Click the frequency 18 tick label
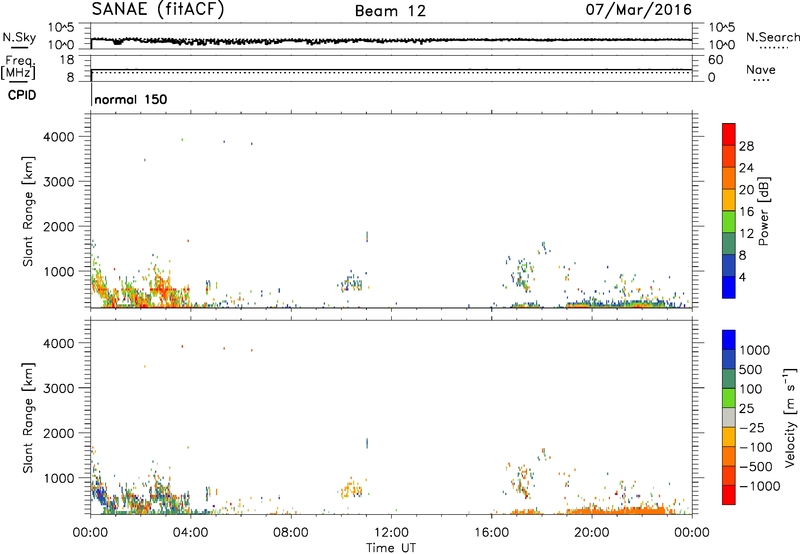 click(x=67, y=60)
